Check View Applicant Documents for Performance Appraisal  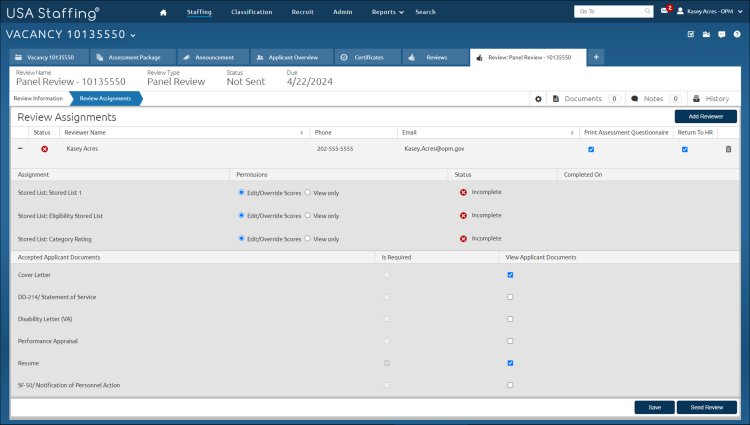[510, 341]
